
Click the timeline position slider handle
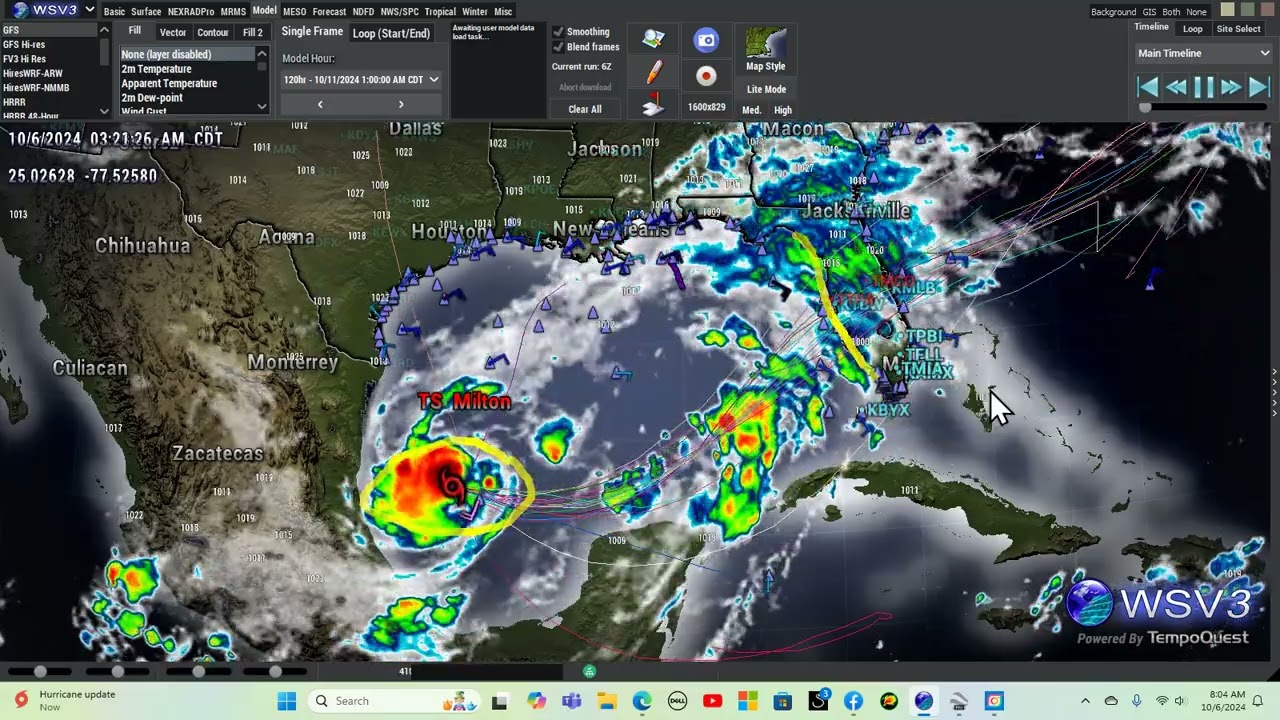1145,108
